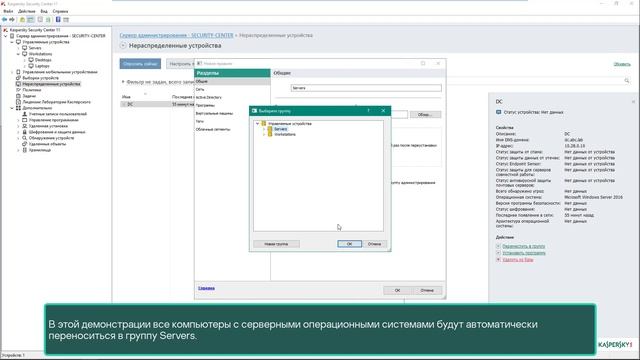The width and height of the screenshot is (640, 360).
Task: Collapse Управляемые устройства in the console tree
Action: pos(12,42)
